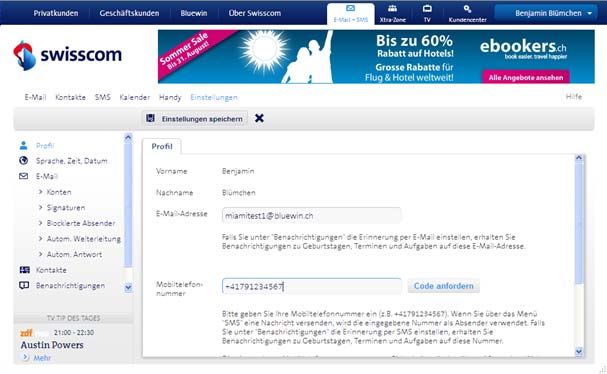Click the Mehr link under TV tip

pyautogui.click(x=42, y=358)
